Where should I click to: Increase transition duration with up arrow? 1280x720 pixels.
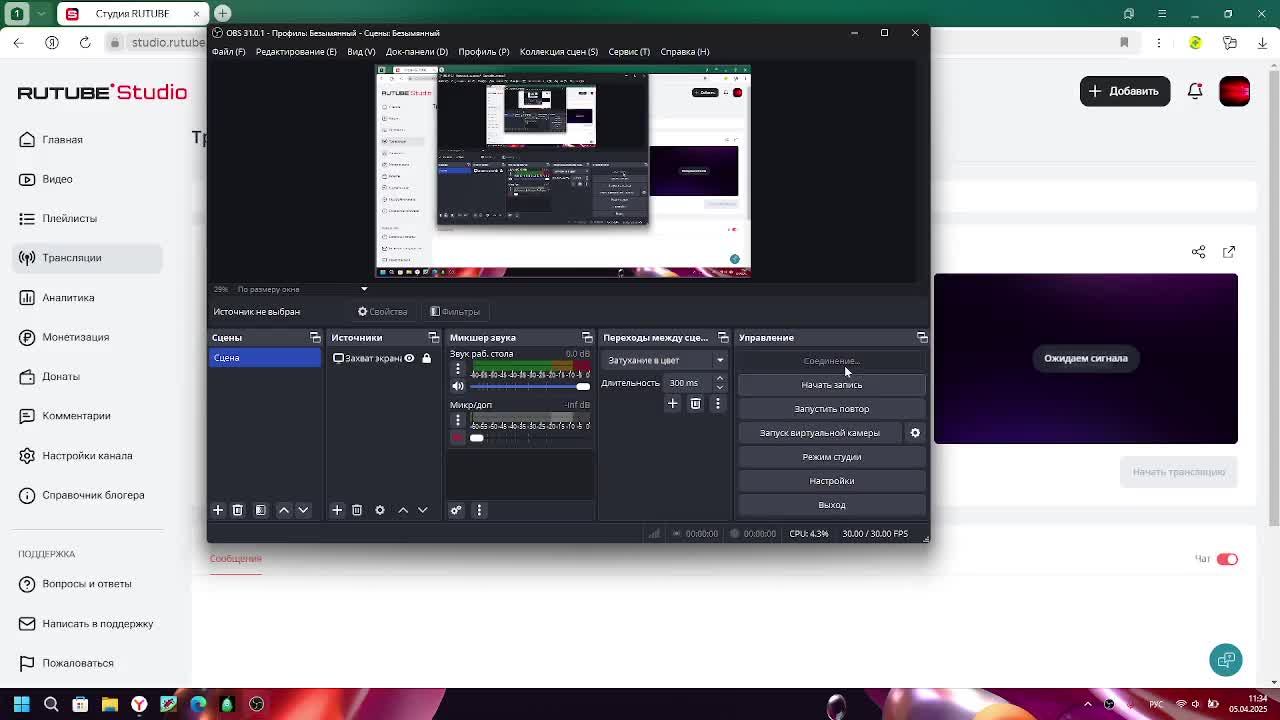coord(720,379)
